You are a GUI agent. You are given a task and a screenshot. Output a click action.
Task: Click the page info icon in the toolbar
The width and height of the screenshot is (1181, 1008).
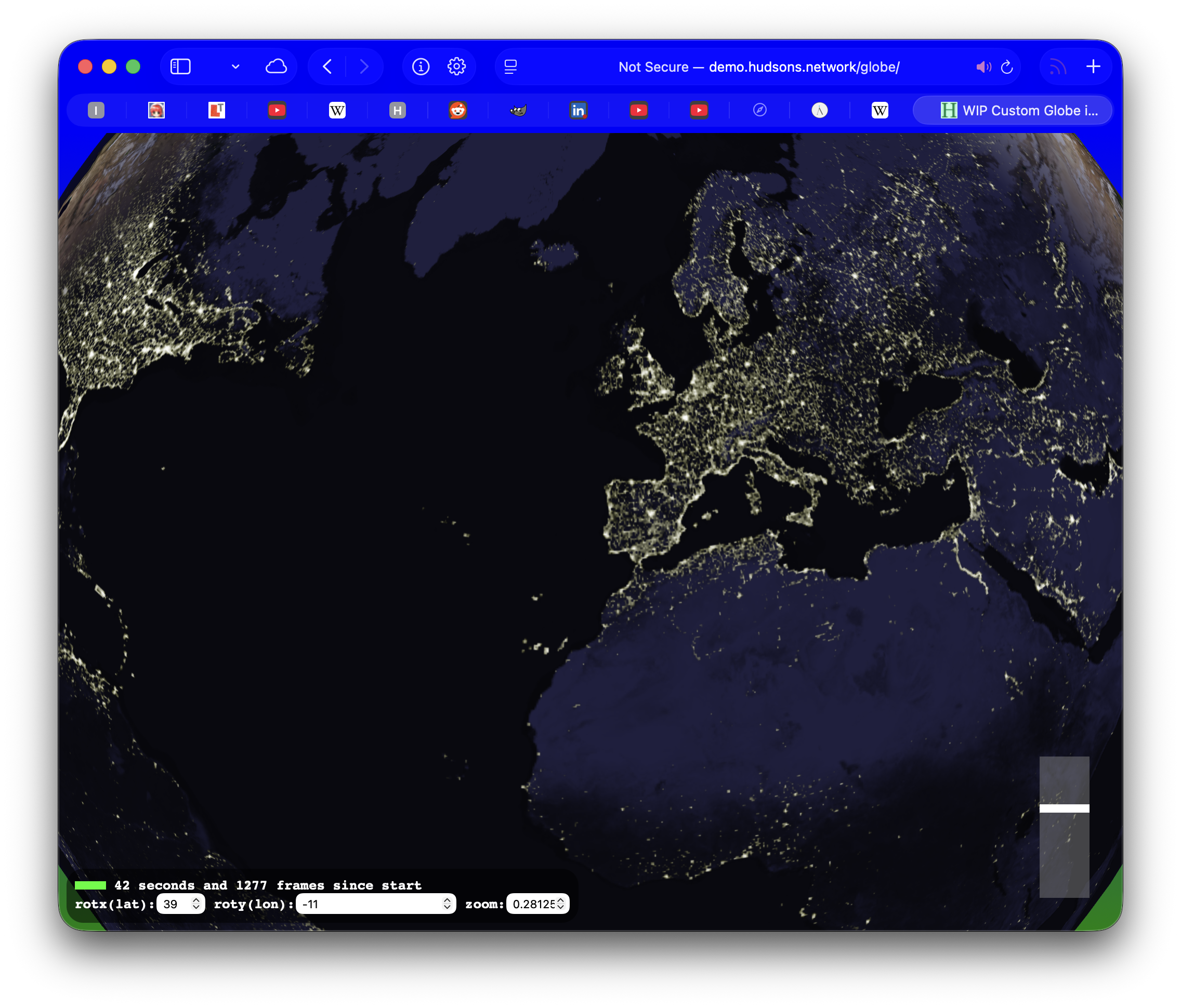421,66
